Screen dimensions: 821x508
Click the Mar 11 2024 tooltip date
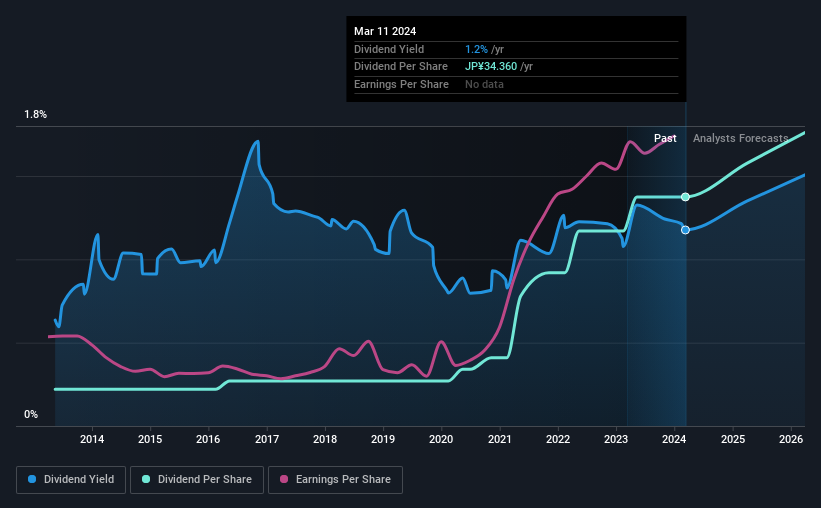click(x=385, y=31)
